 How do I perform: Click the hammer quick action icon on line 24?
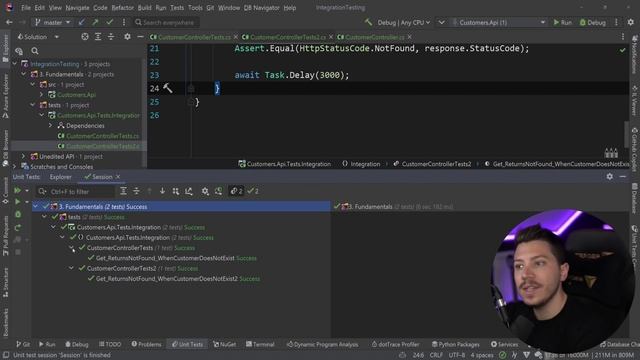(x=167, y=88)
